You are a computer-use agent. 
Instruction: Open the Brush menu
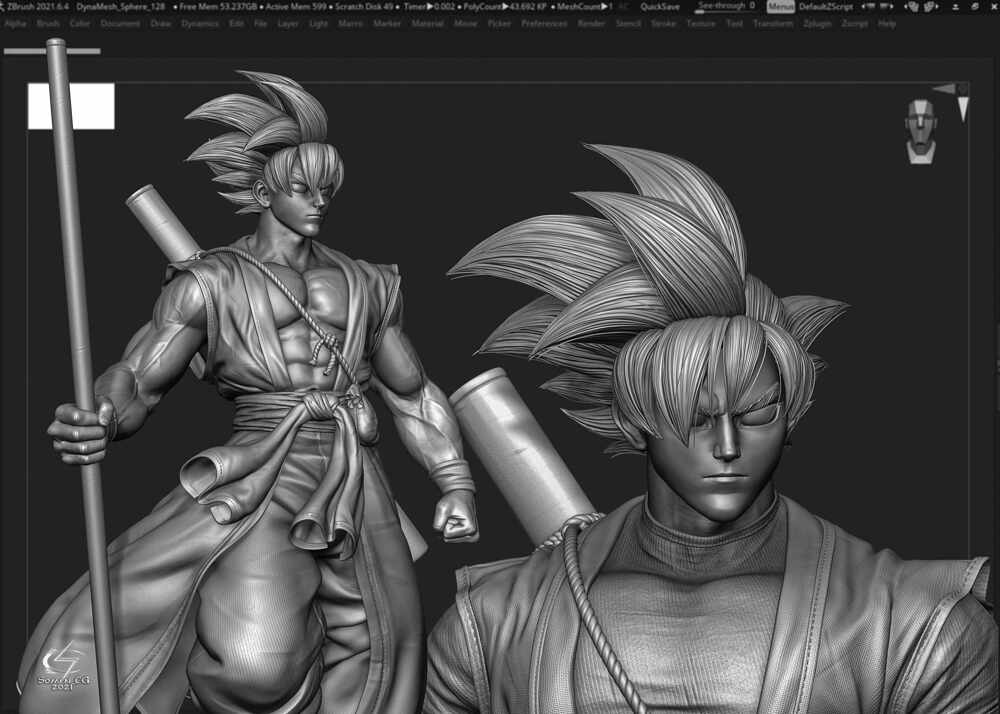coord(48,24)
